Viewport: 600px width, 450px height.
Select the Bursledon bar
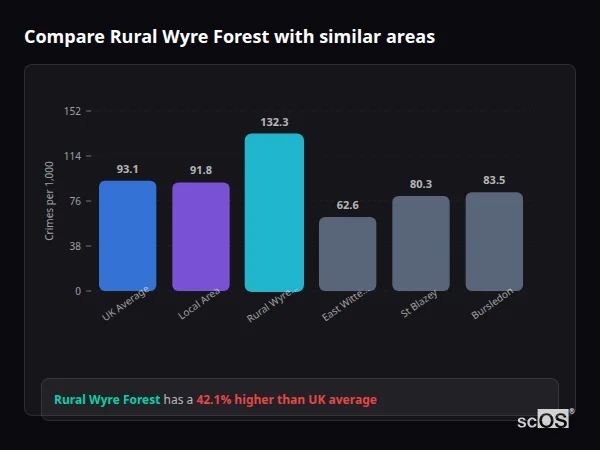point(494,241)
